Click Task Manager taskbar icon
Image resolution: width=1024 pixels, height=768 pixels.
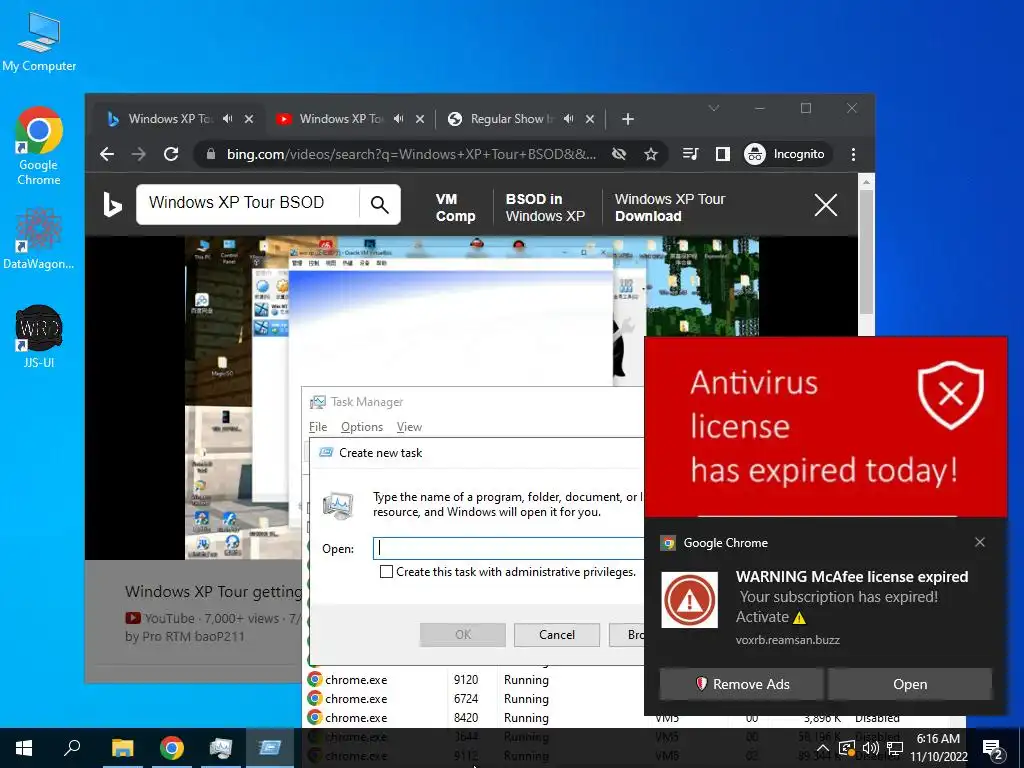pyautogui.click(x=220, y=748)
